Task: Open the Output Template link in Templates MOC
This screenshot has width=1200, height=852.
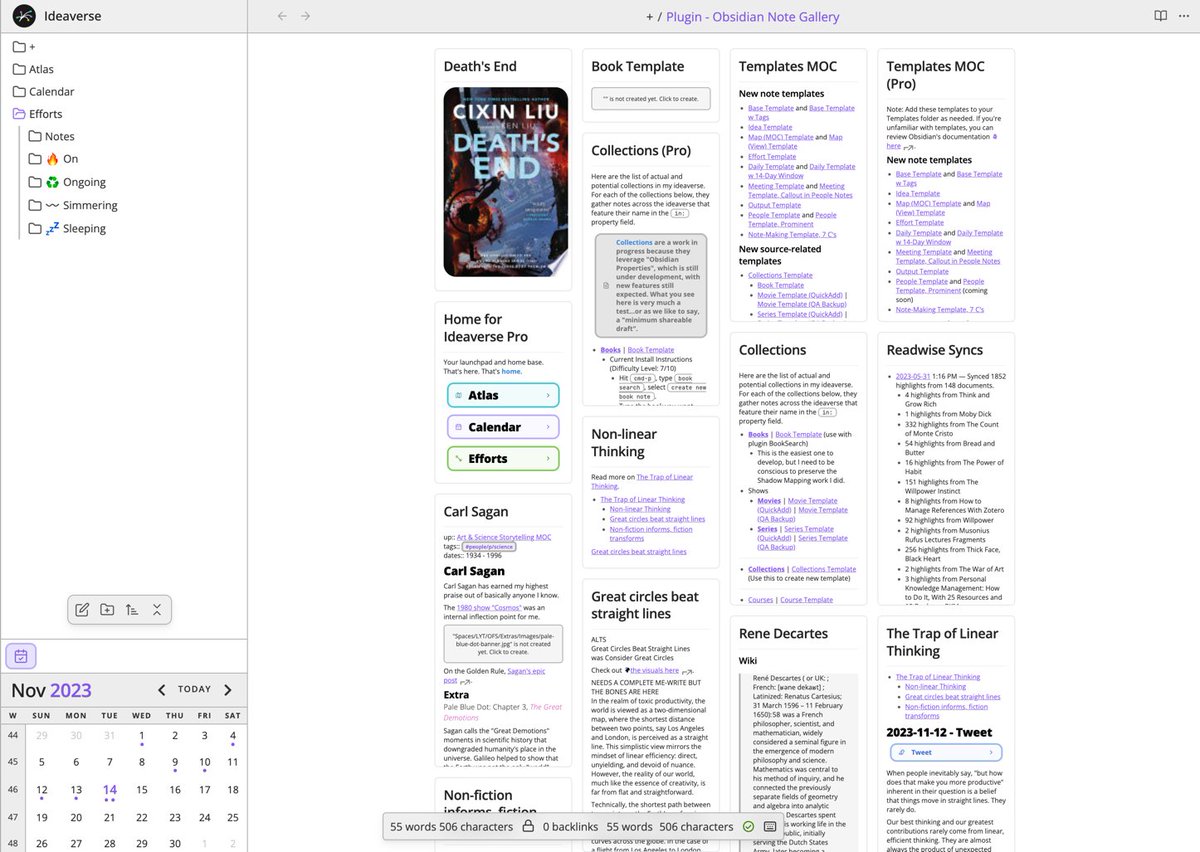Action: (x=774, y=205)
